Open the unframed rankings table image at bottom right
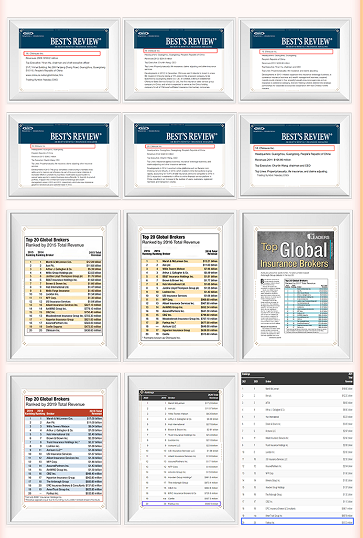This screenshot has height=538, width=363. pos(297,449)
